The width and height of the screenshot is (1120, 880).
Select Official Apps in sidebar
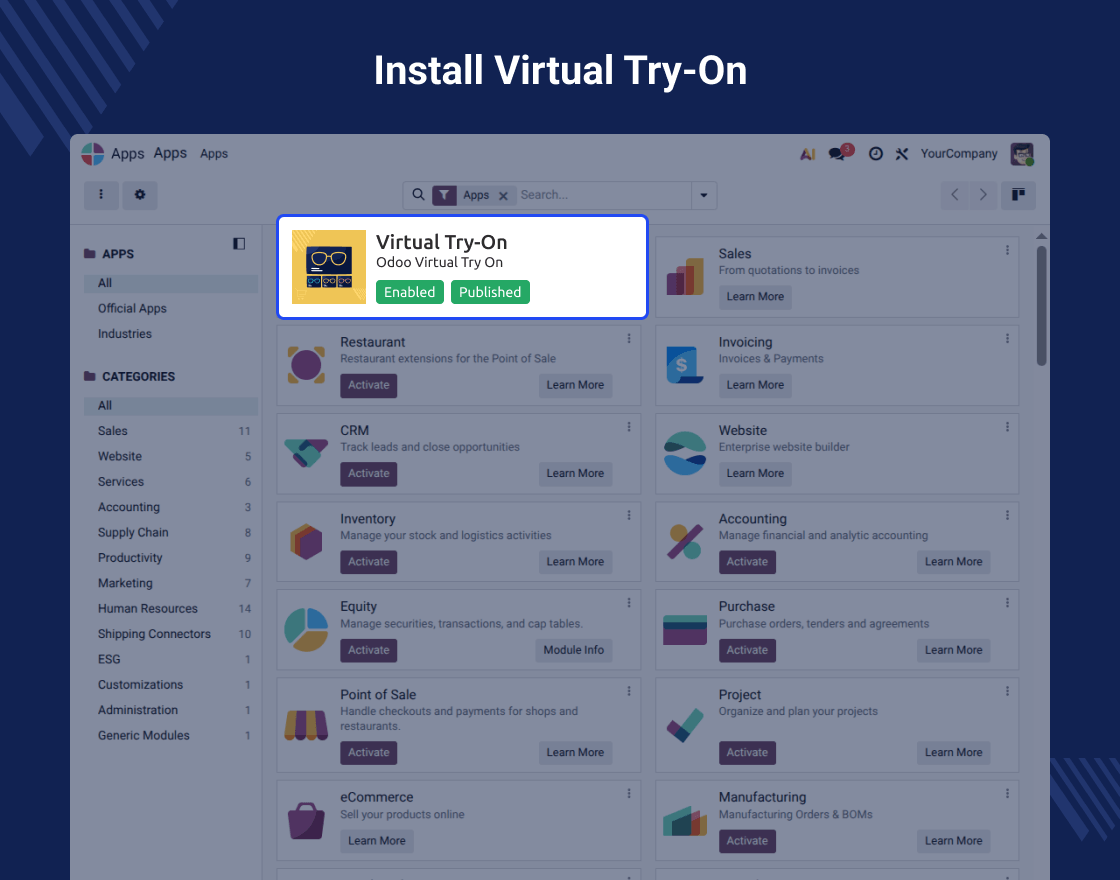coord(132,309)
